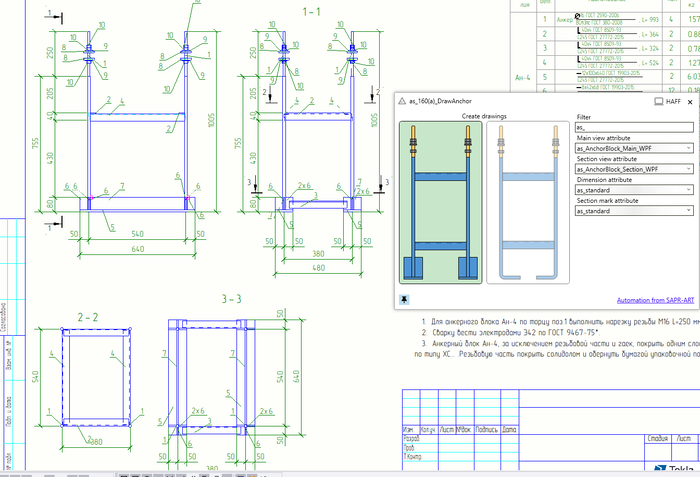Focus the Filter text field
The image size is (700, 477).
click(632, 127)
